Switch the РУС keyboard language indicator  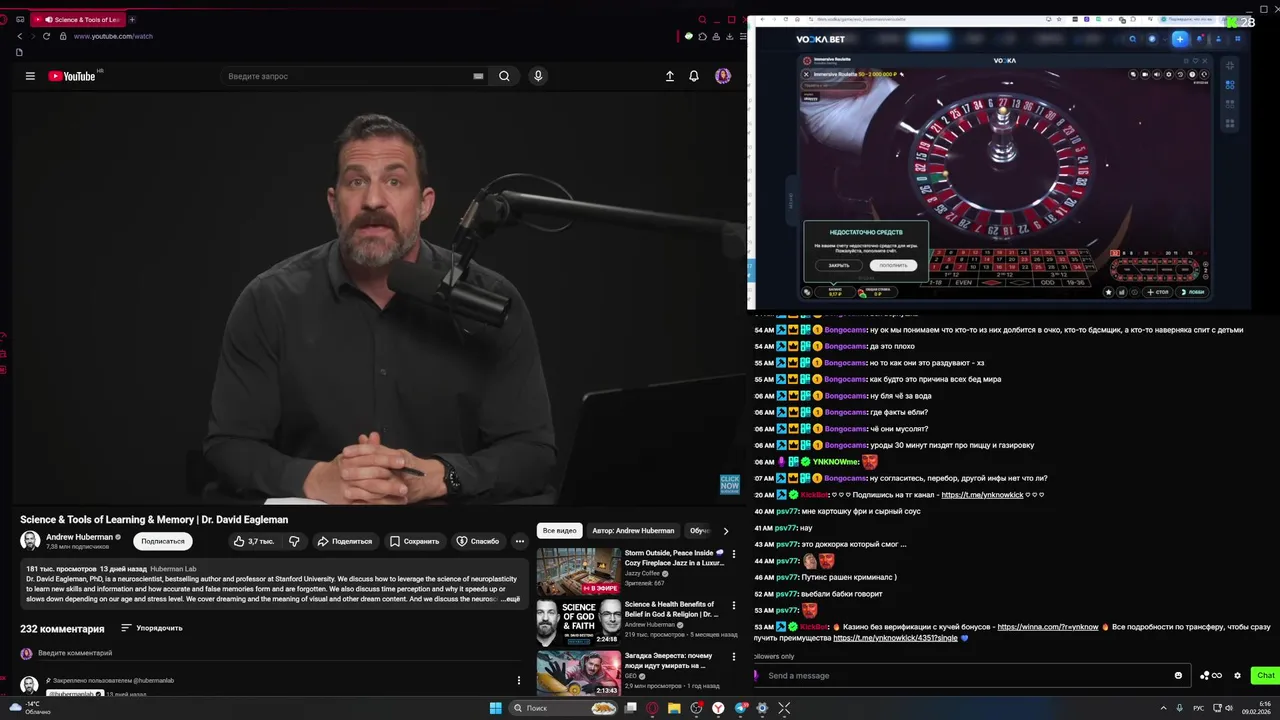[1198, 708]
